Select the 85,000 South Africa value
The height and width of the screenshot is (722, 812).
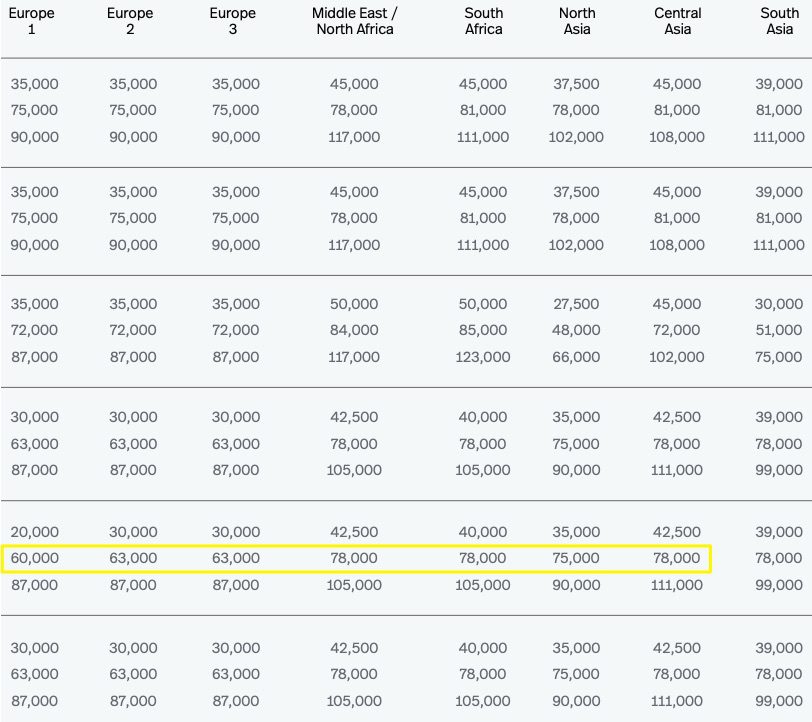tap(483, 330)
